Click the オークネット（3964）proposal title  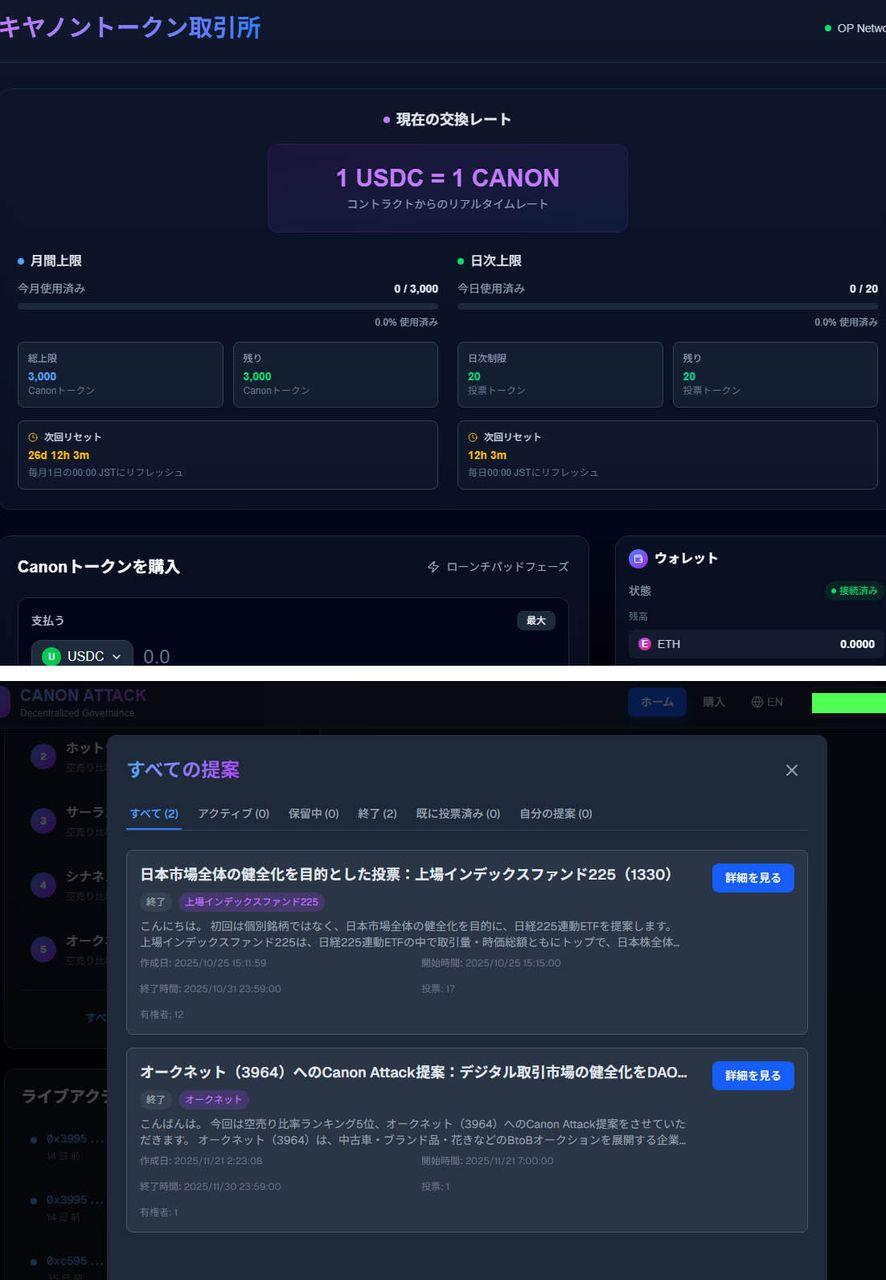(413, 1073)
